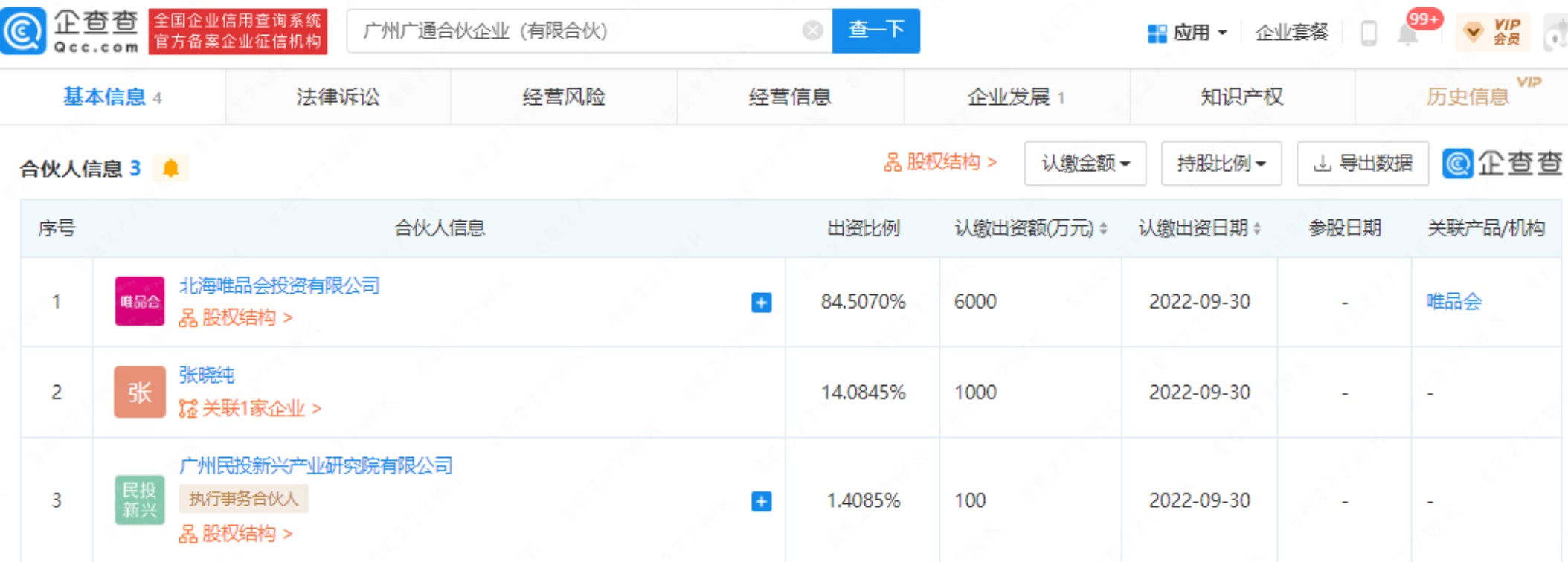
Task: Expand 北海唯品会投资有限公司 row with plus icon
Action: 761,303
